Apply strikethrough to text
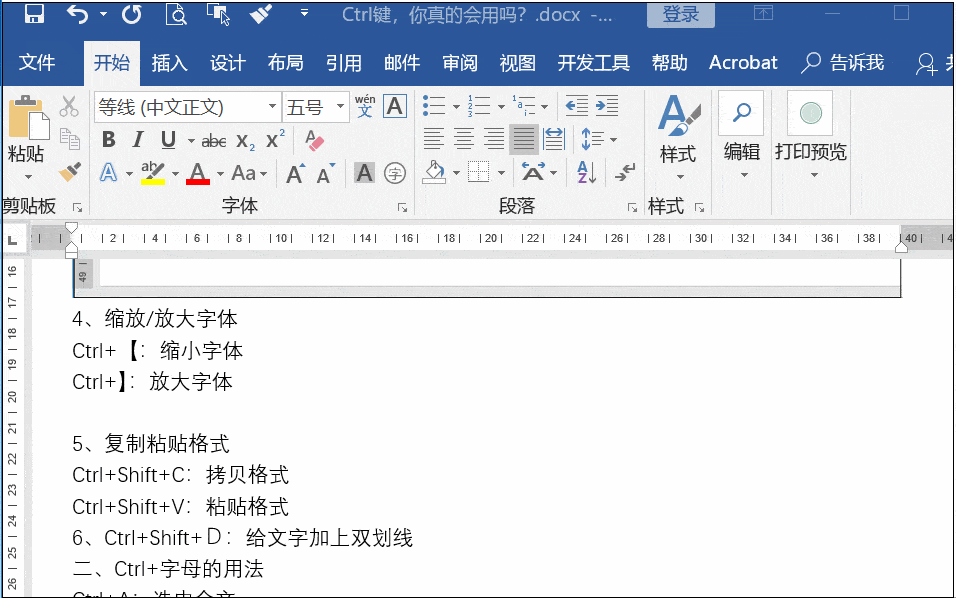 (213, 140)
